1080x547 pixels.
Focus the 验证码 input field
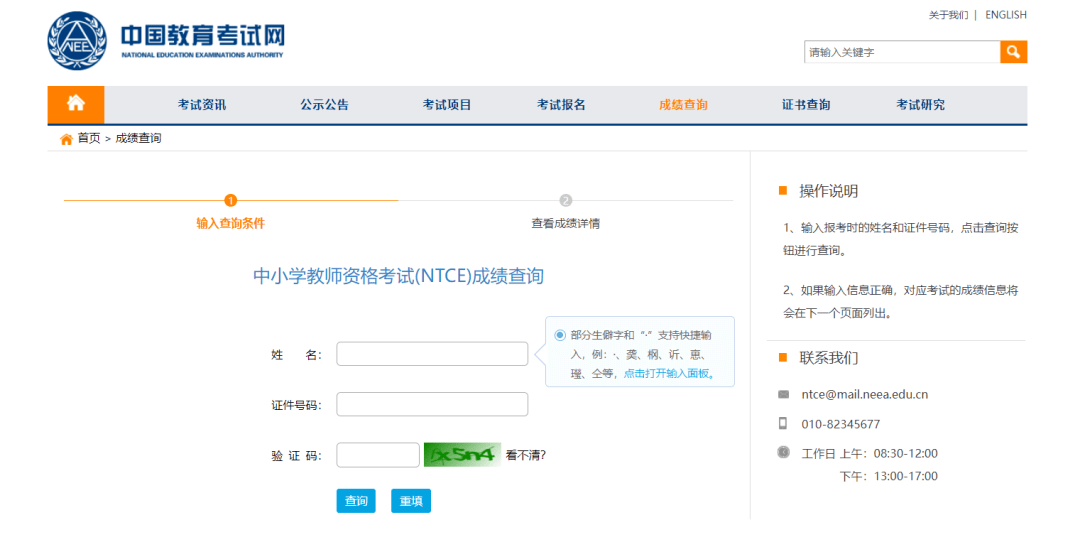[x=377, y=455]
